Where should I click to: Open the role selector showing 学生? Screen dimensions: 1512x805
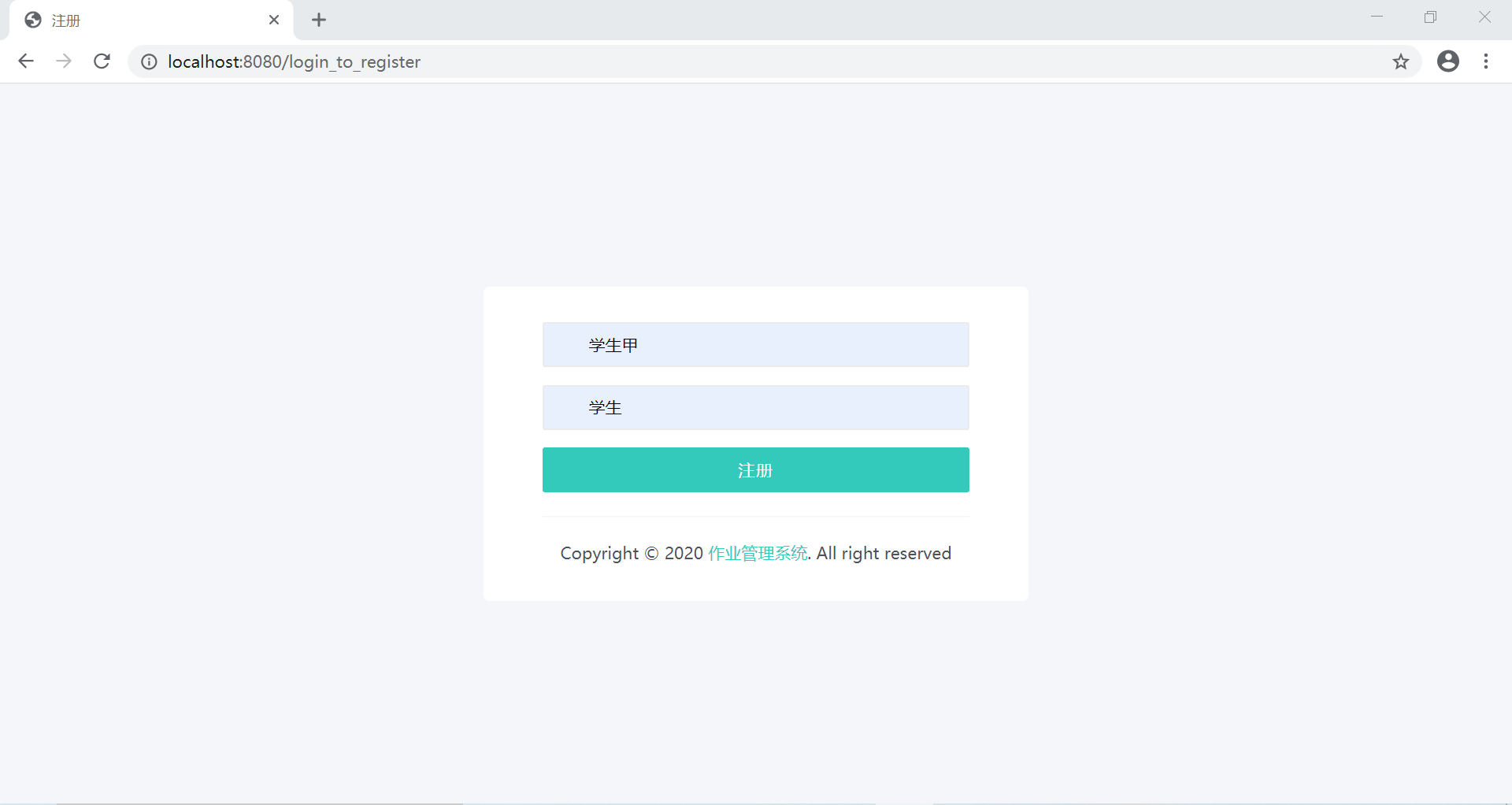point(755,407)
